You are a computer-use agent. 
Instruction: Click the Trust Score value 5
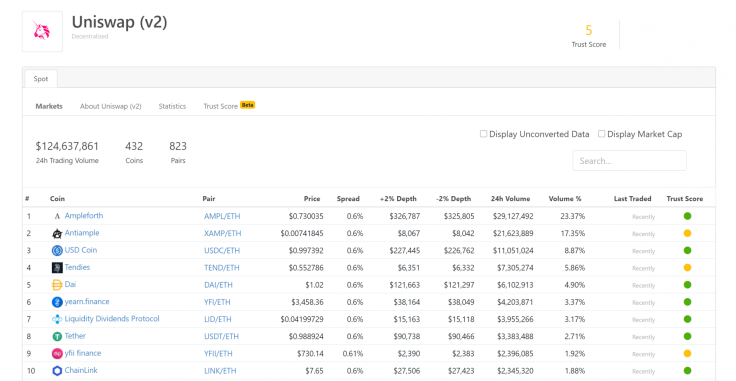(x=589, y=30)
